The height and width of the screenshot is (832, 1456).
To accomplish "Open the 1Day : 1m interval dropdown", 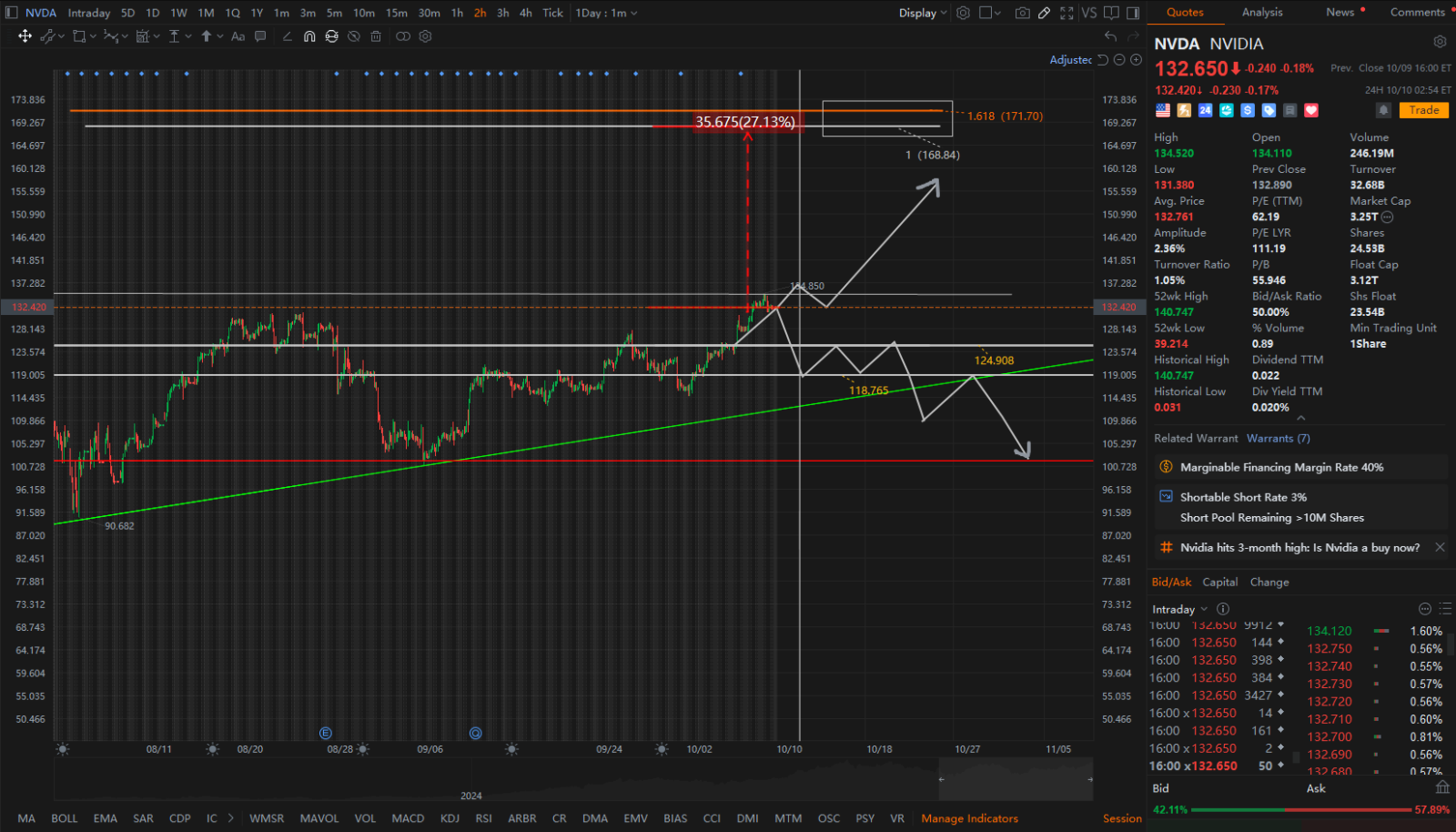I will [x=606, y=13].
